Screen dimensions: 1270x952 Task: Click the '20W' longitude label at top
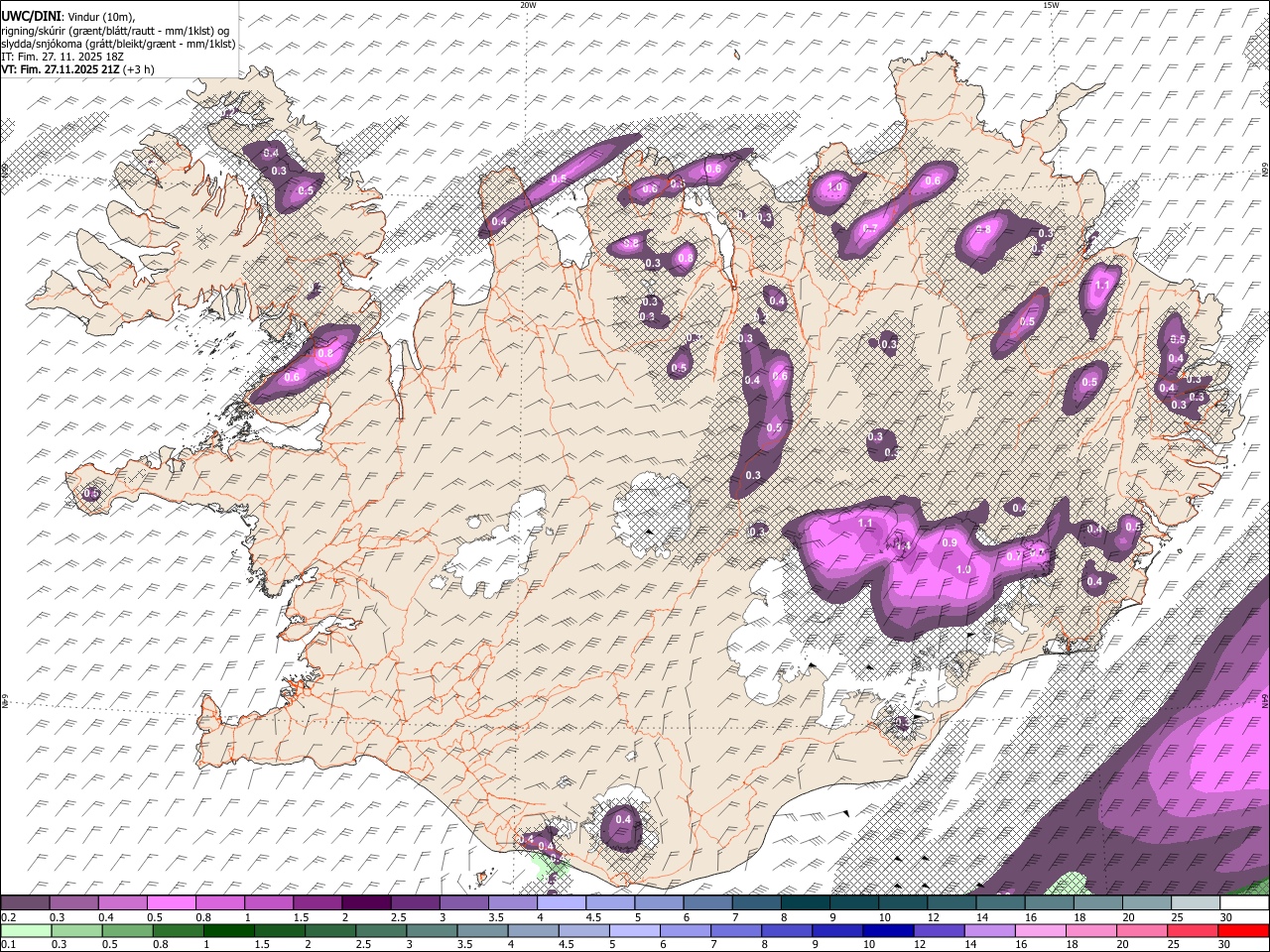[528, 5]
